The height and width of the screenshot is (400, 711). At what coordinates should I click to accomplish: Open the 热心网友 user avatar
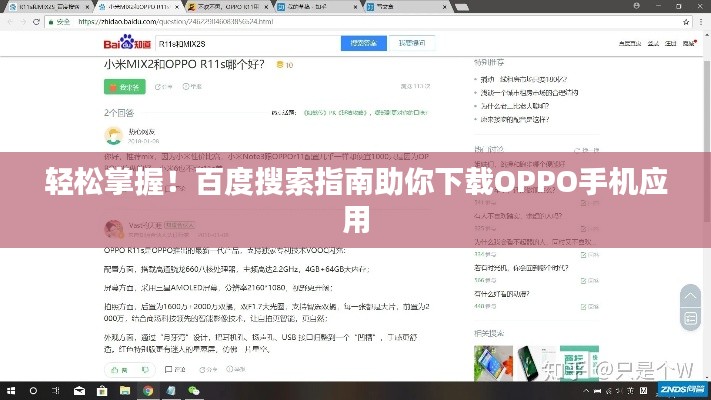[113, 136]
